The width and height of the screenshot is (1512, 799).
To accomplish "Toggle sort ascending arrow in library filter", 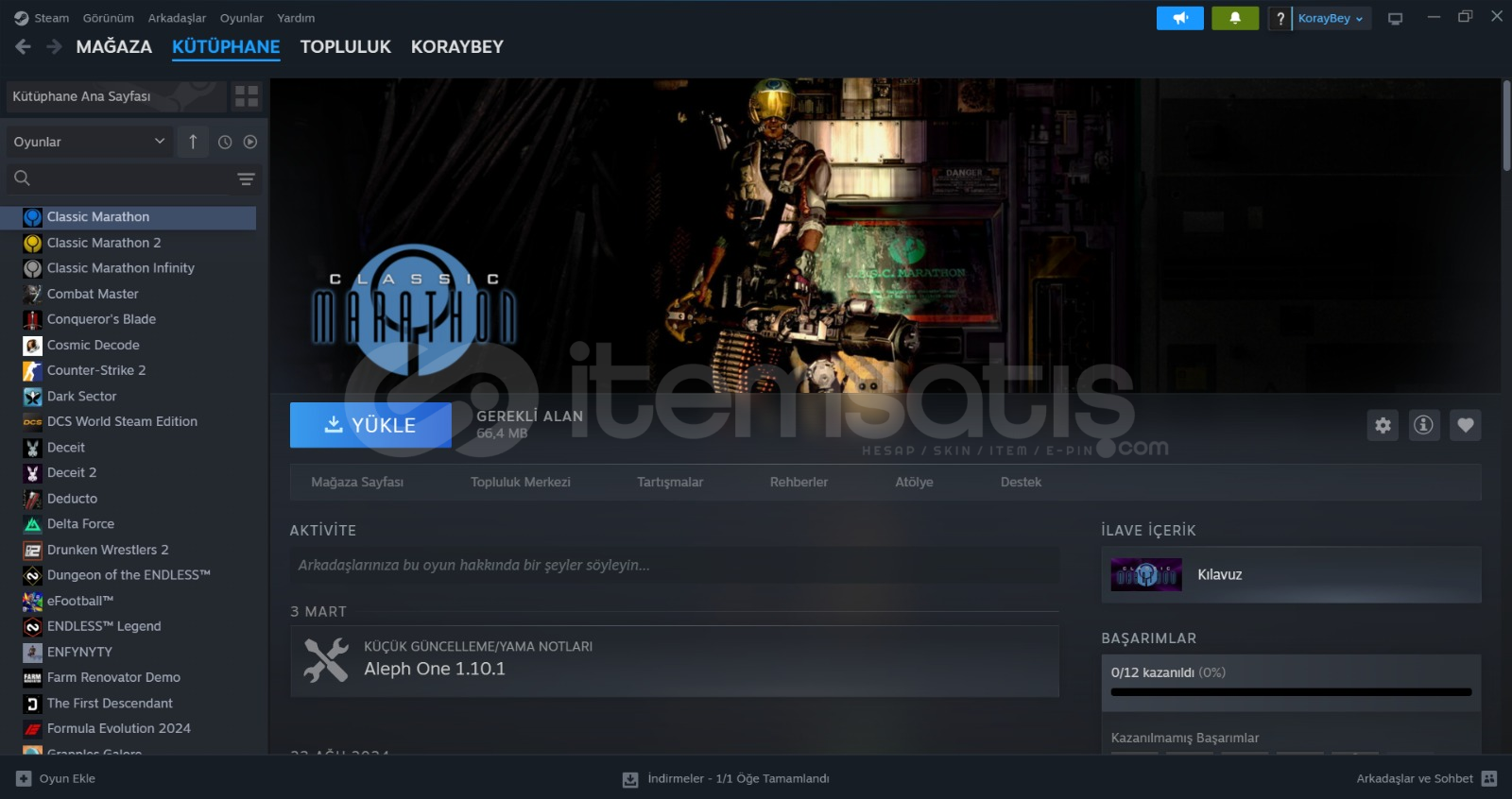I will coord(193,142).
